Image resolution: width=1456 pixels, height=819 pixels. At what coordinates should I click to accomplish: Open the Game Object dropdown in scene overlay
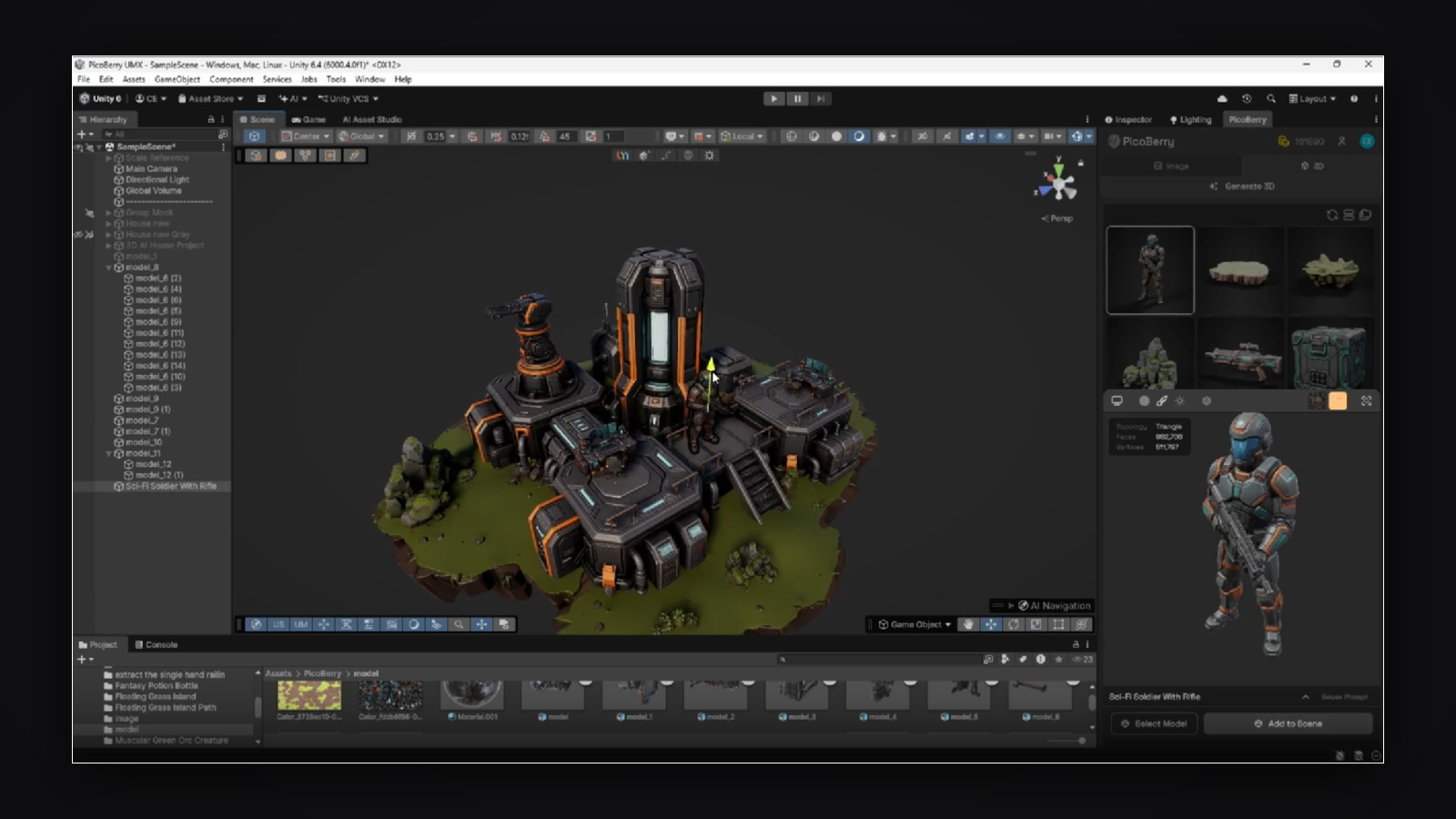pos(915,624)
